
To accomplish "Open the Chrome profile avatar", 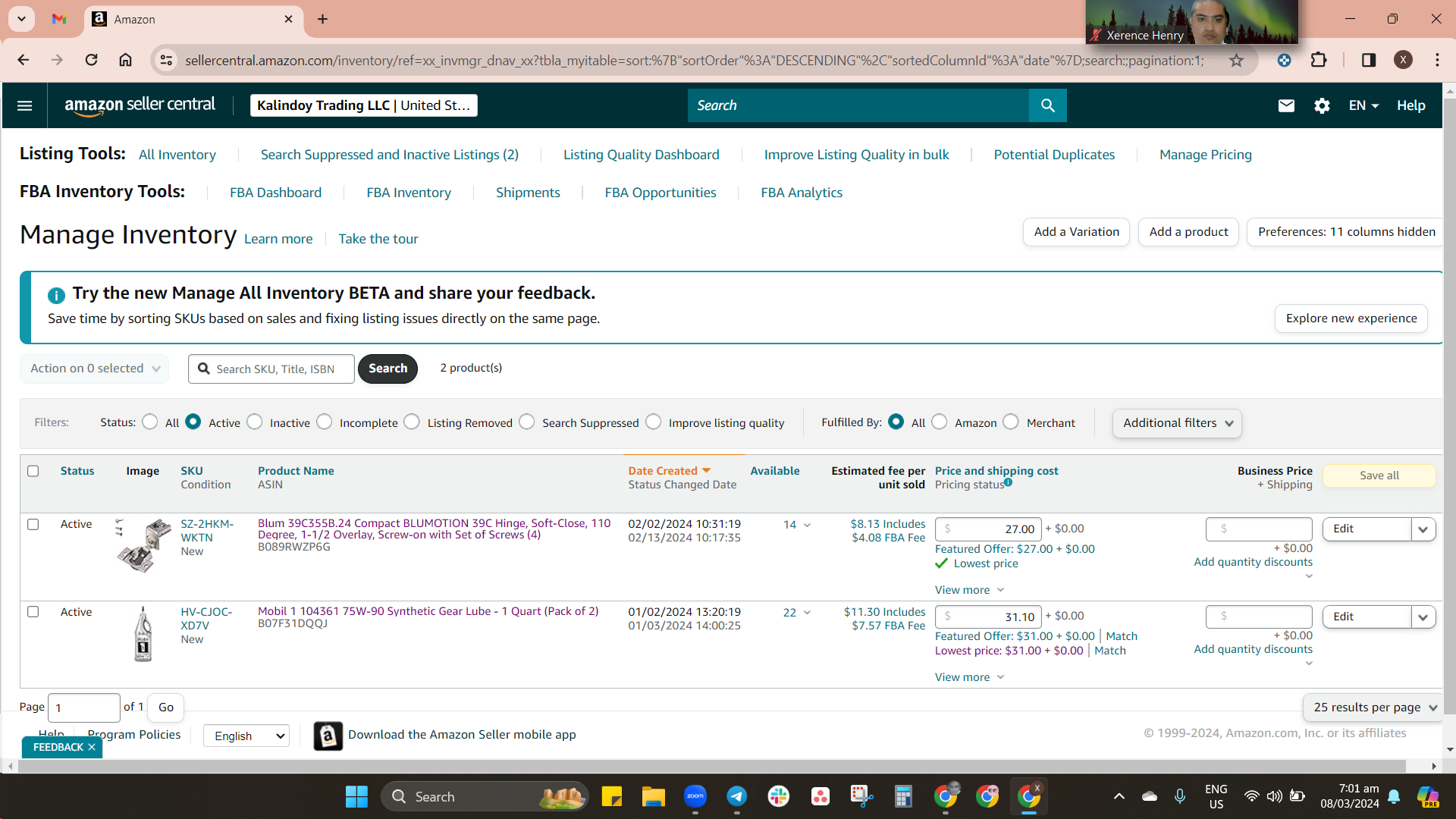I will 1403,60.
